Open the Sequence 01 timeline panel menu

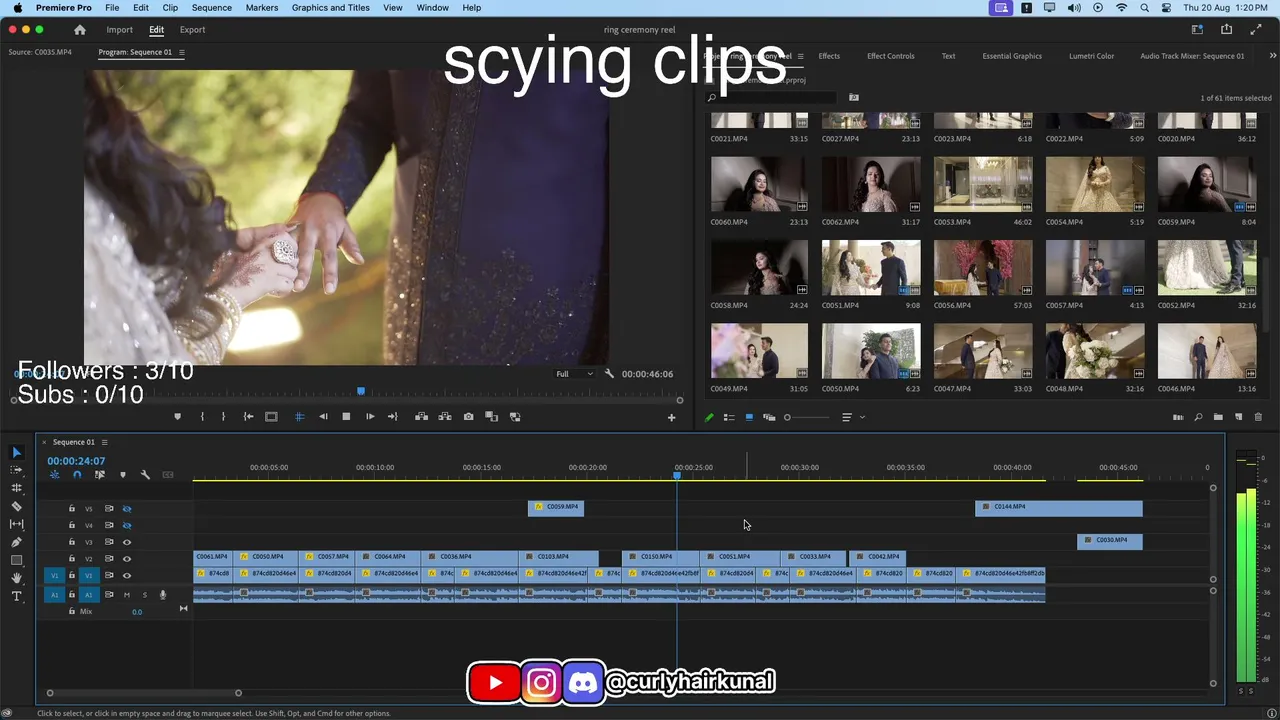(x=104, y=442)
